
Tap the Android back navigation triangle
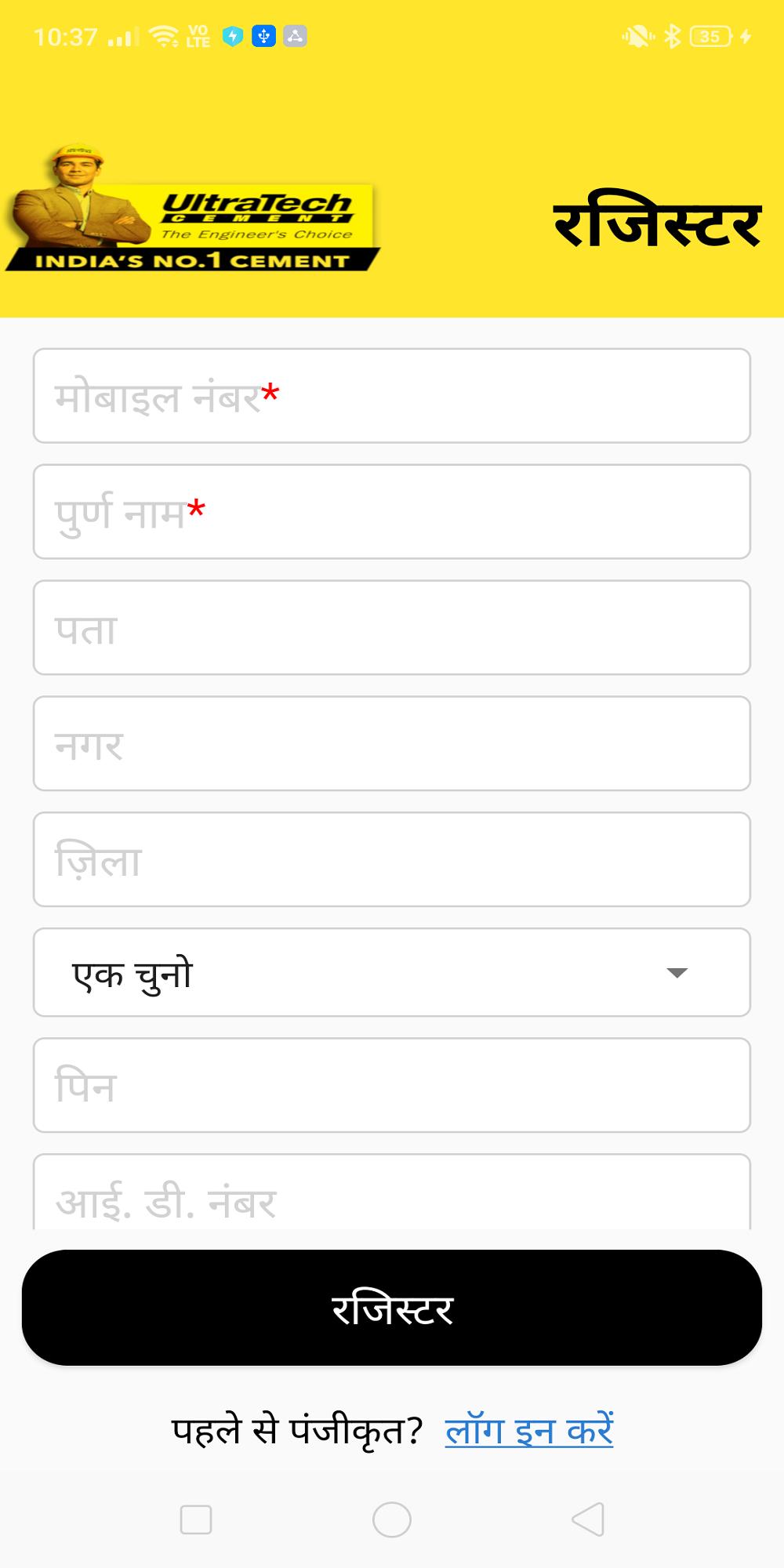(x=588, y=1519)
